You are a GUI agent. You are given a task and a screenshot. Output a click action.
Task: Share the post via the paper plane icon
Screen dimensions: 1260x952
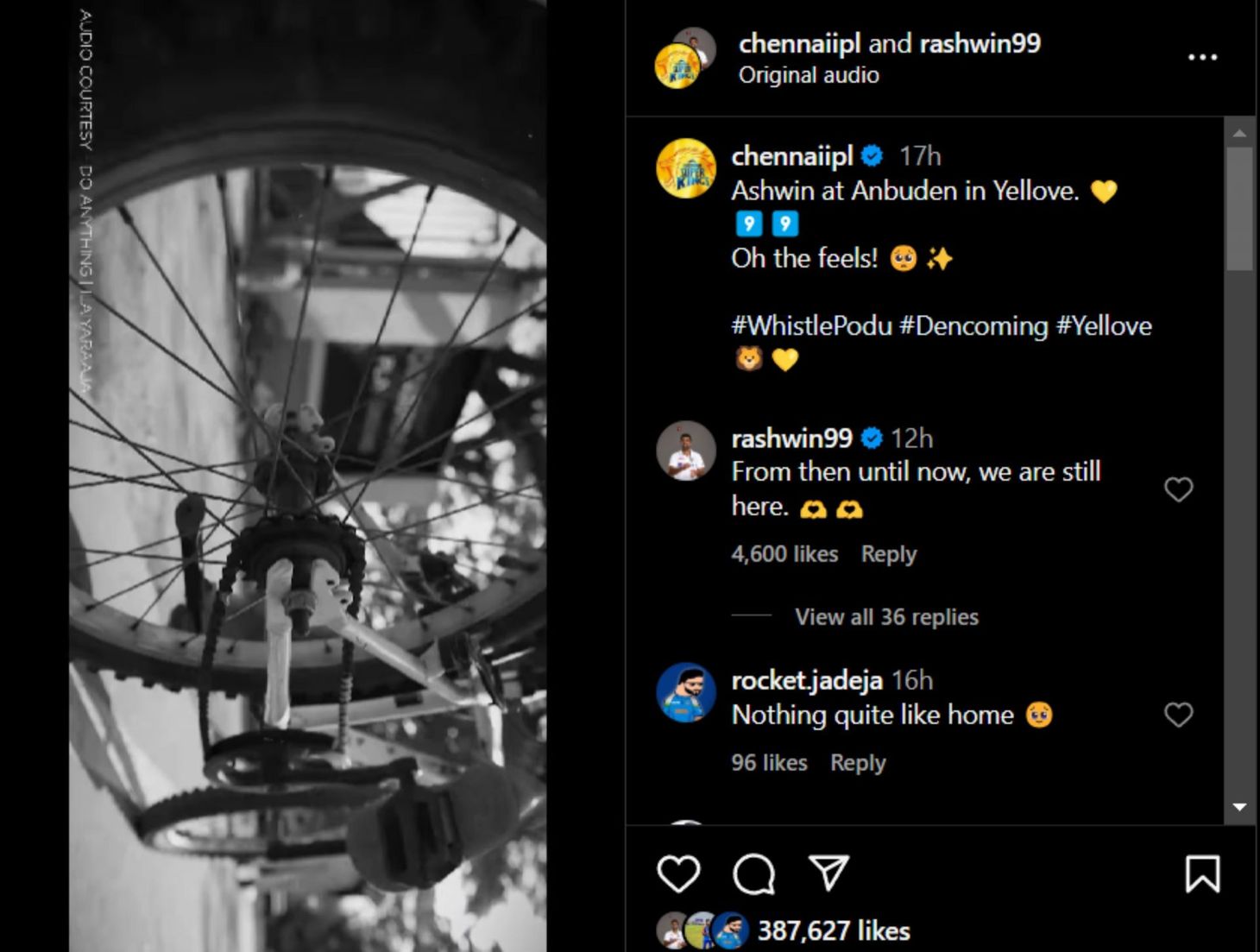coord(828,873)
